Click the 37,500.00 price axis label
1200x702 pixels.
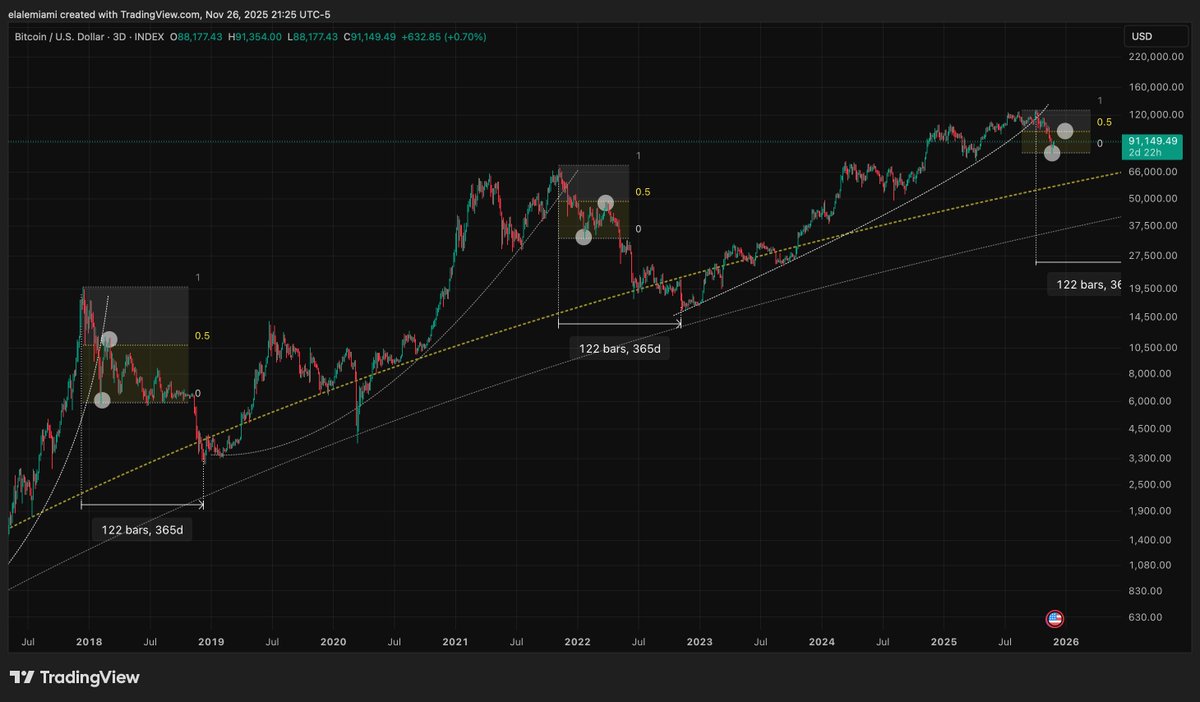pos(1154,226)
